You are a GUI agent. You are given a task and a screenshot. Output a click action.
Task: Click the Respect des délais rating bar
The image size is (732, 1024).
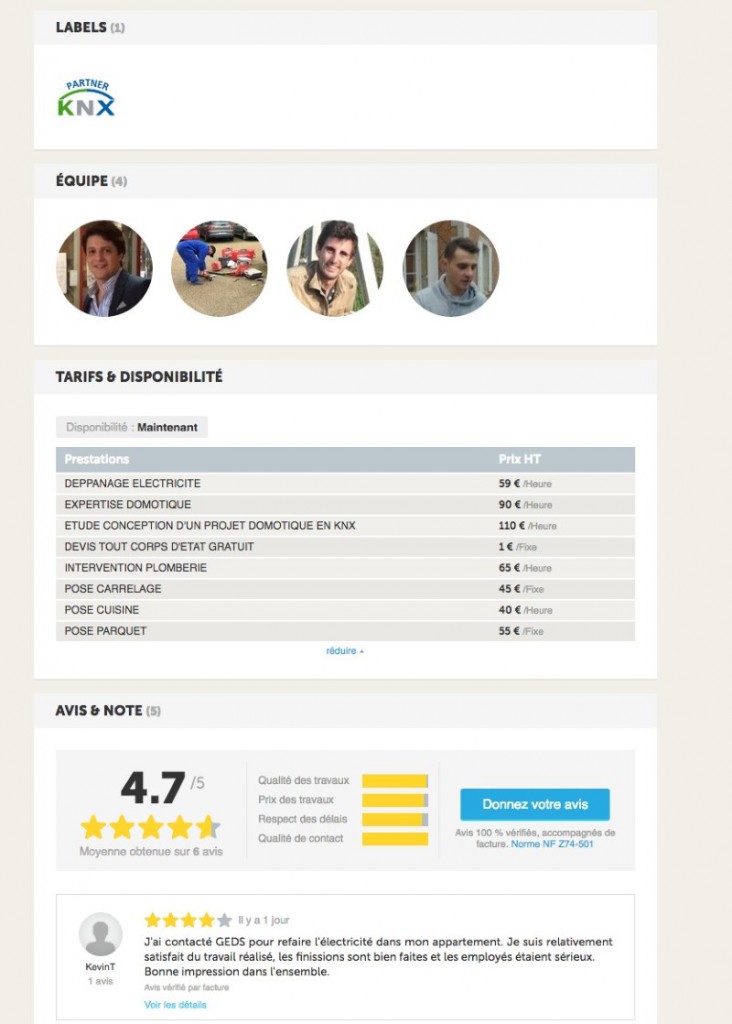(395, 820)
